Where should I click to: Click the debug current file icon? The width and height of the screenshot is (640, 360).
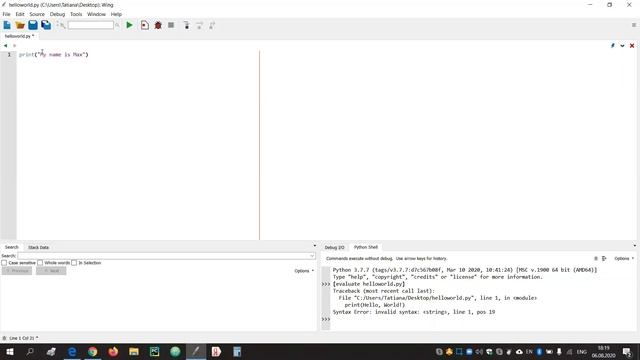pos(144,25)
